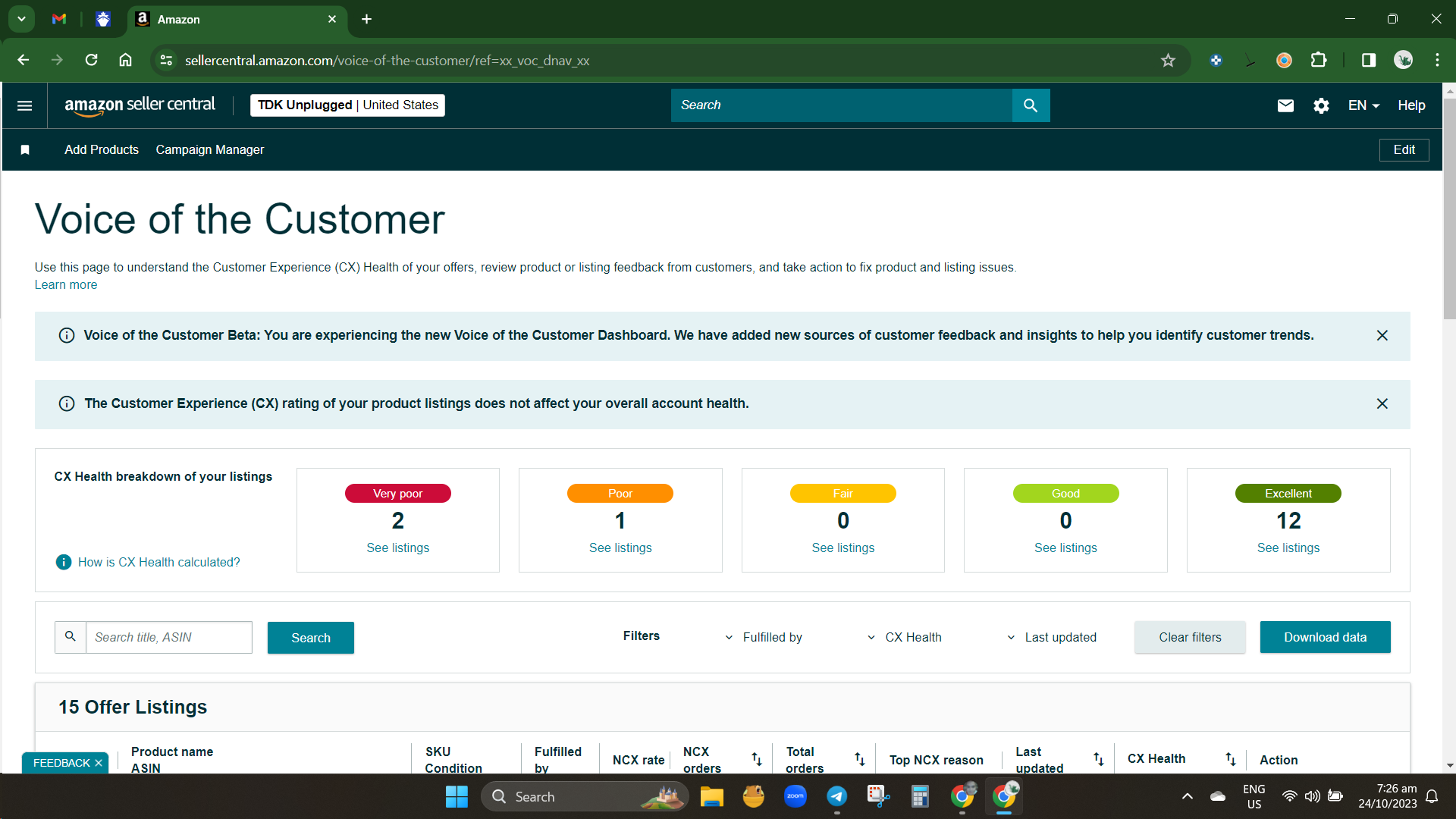Image resolution: width=1456 pixels, height=819 pixels.
Task: Click the bookmark icon in the favorites bar
Action: [x=25, y=150]
